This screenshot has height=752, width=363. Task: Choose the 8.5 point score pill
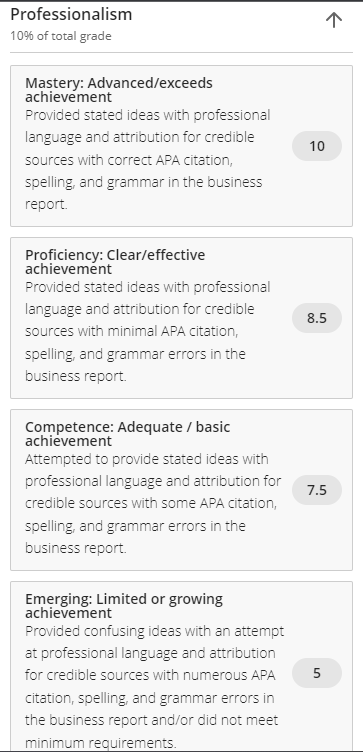tap(317, 318)
